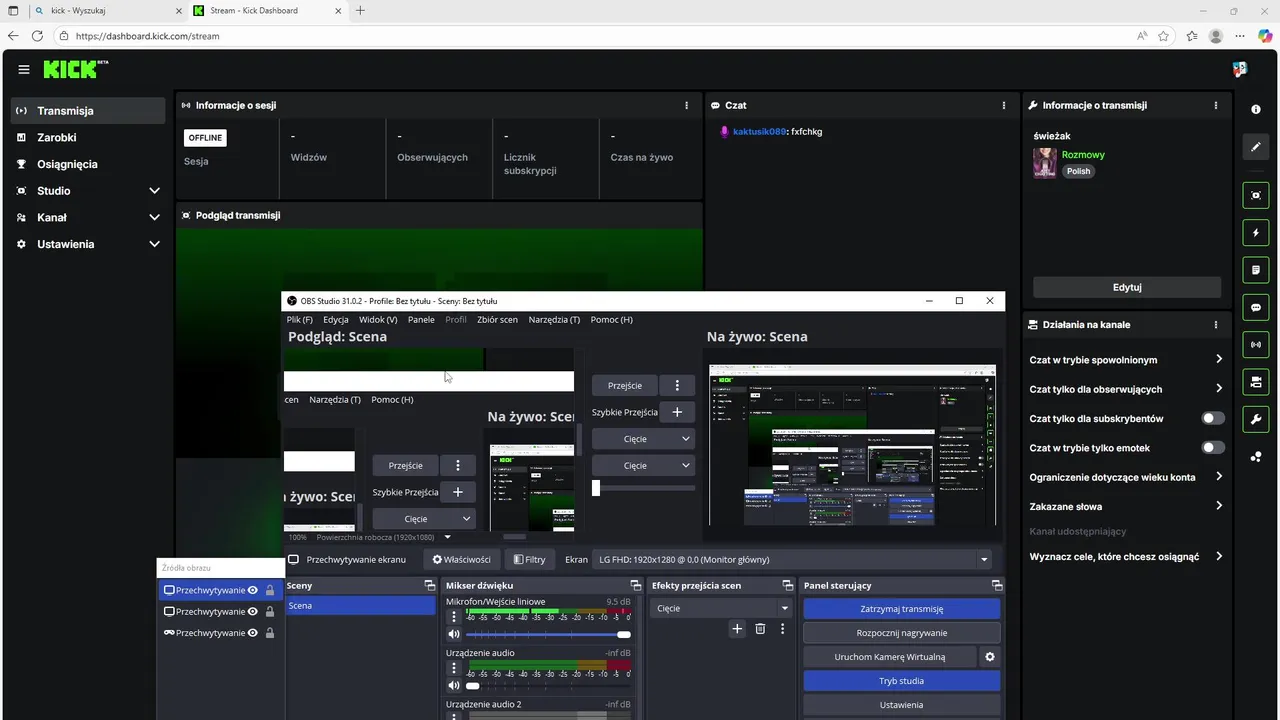1280x720 pixels.
Task: Open Filtry for selected source
Action: click(x=529, y=560)
